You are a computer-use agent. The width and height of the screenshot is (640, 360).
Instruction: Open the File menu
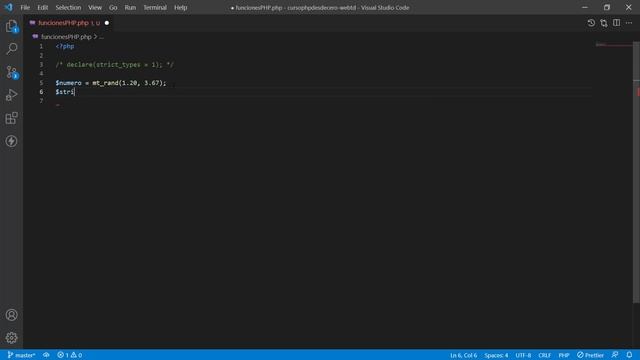point(25,7)
